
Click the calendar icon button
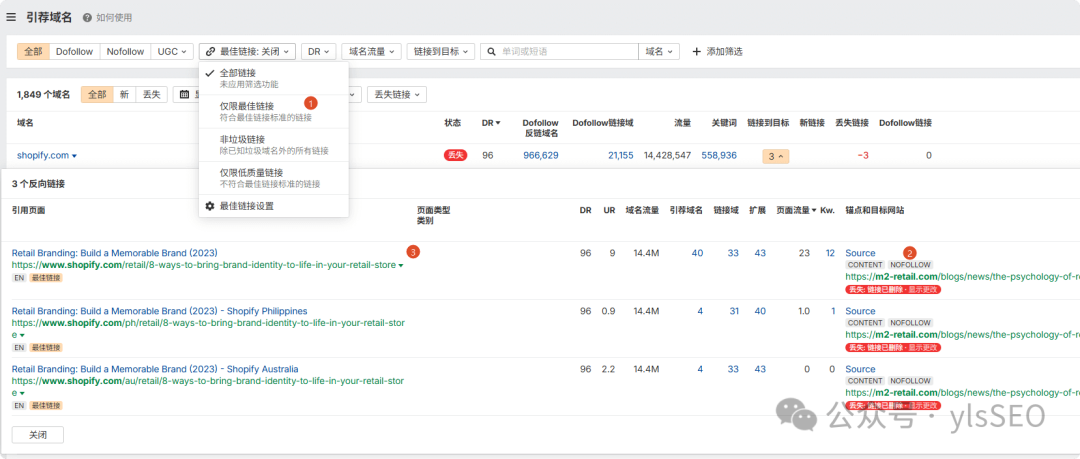pyautogui.click(x=185, y=94)
